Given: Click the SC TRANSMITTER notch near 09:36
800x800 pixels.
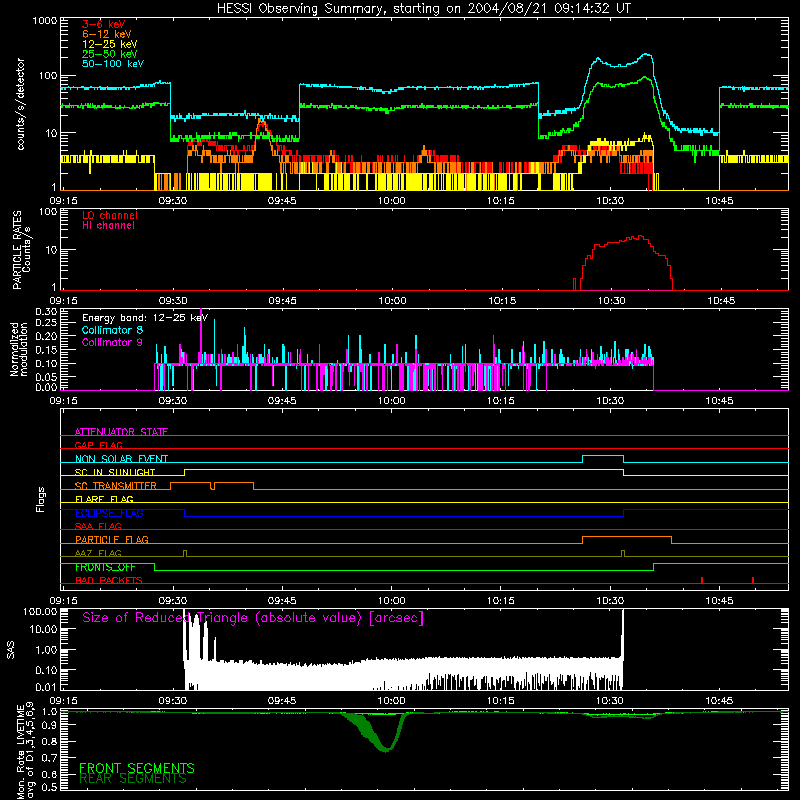Looking at the screenshot, I should 213,486.
